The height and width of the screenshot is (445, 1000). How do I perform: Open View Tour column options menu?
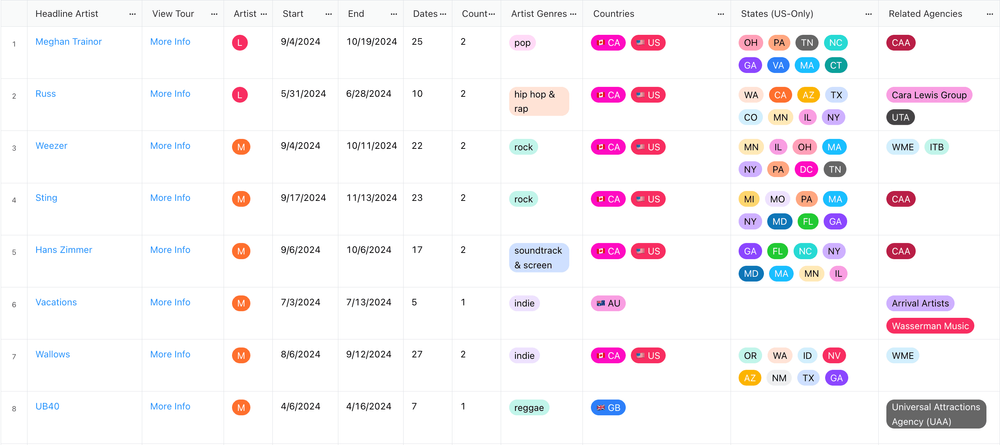click(x=214, y=14)
